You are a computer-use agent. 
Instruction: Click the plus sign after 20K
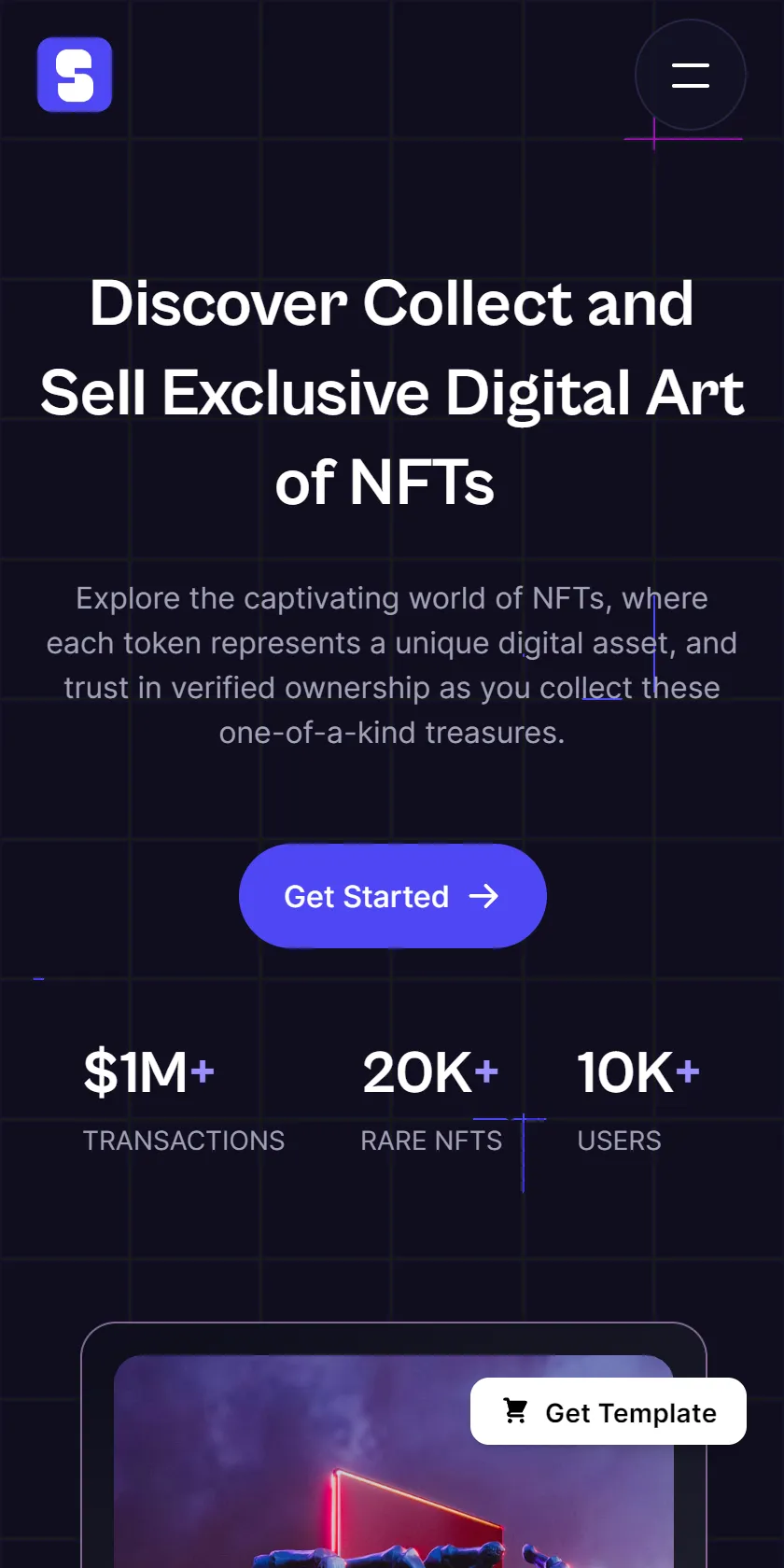486,1071
